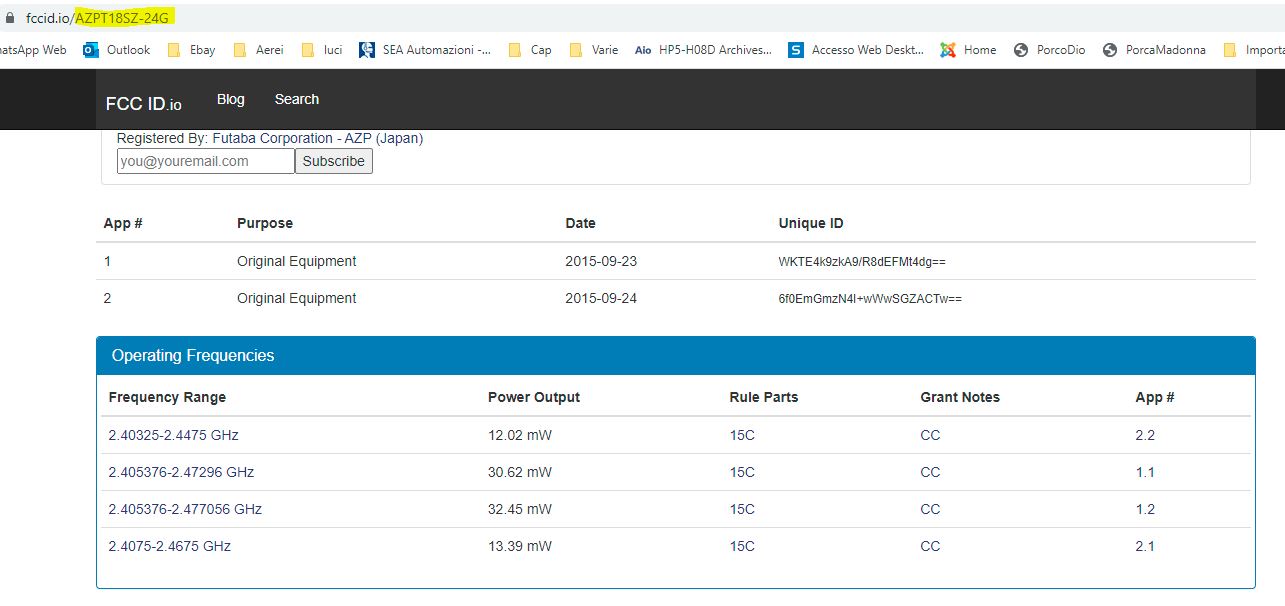This screenshot has width=1285, height=606.
Task: Click the Subscribe button
Action: (x=334, y=161)
